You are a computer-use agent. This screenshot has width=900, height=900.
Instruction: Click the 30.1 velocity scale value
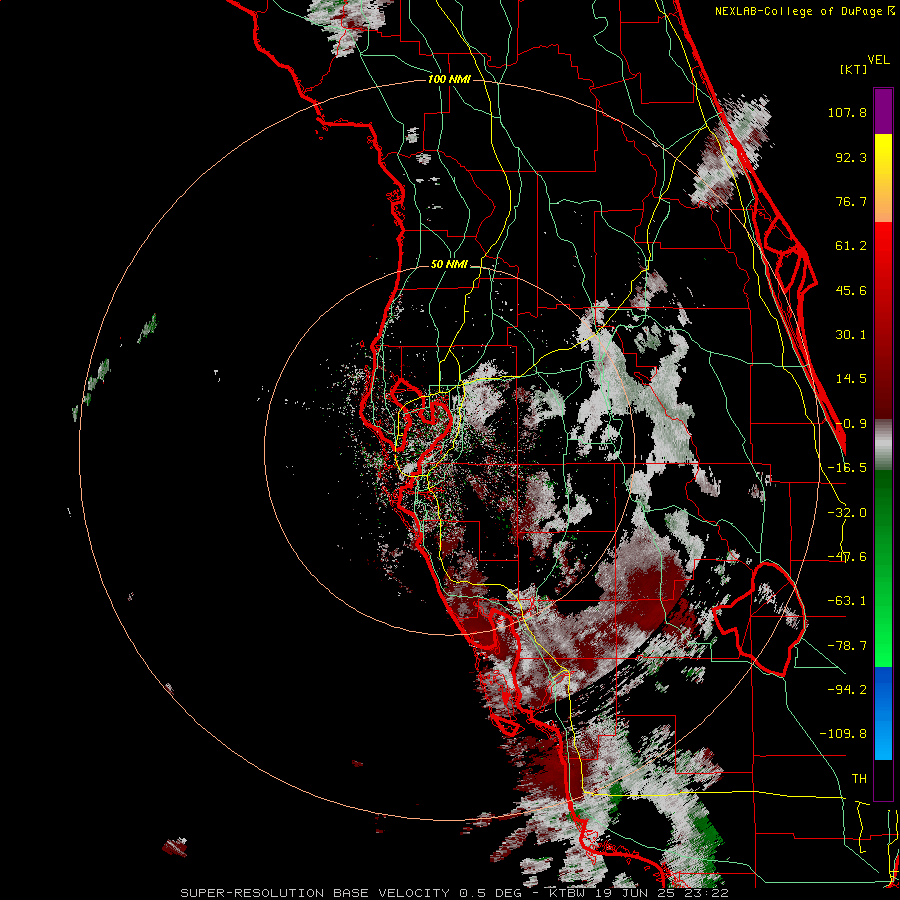pos(851,335)
